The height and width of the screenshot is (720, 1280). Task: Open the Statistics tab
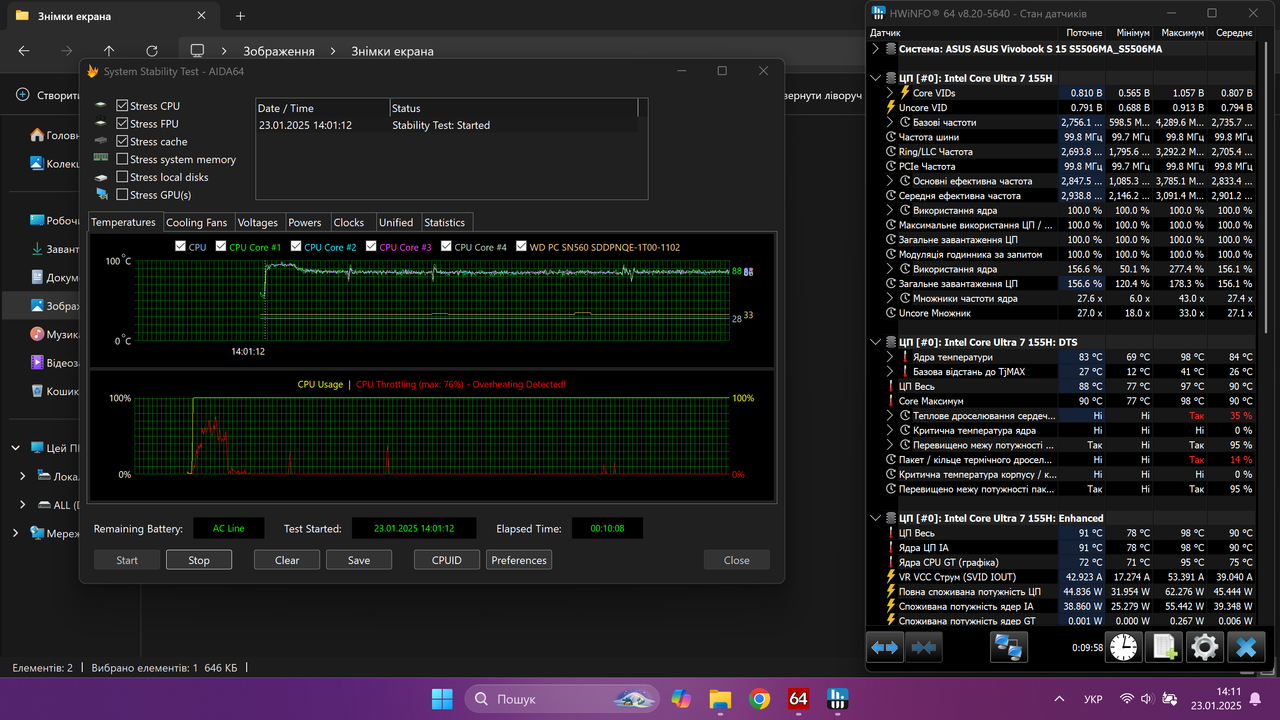tap(444, 222)
